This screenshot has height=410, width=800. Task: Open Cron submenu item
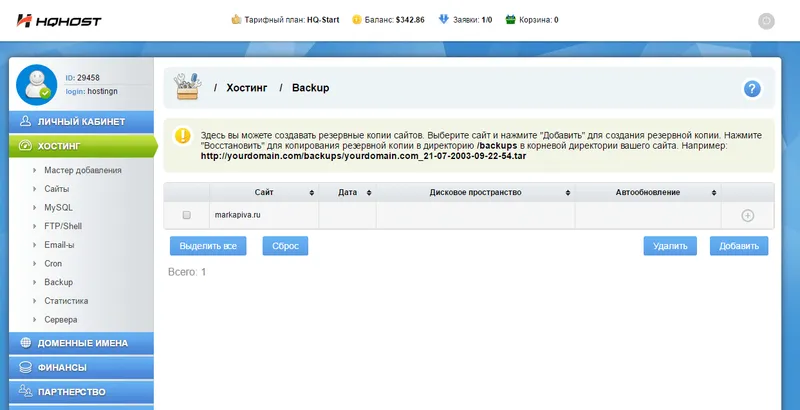pyautogui.click(x=53, y=264)
